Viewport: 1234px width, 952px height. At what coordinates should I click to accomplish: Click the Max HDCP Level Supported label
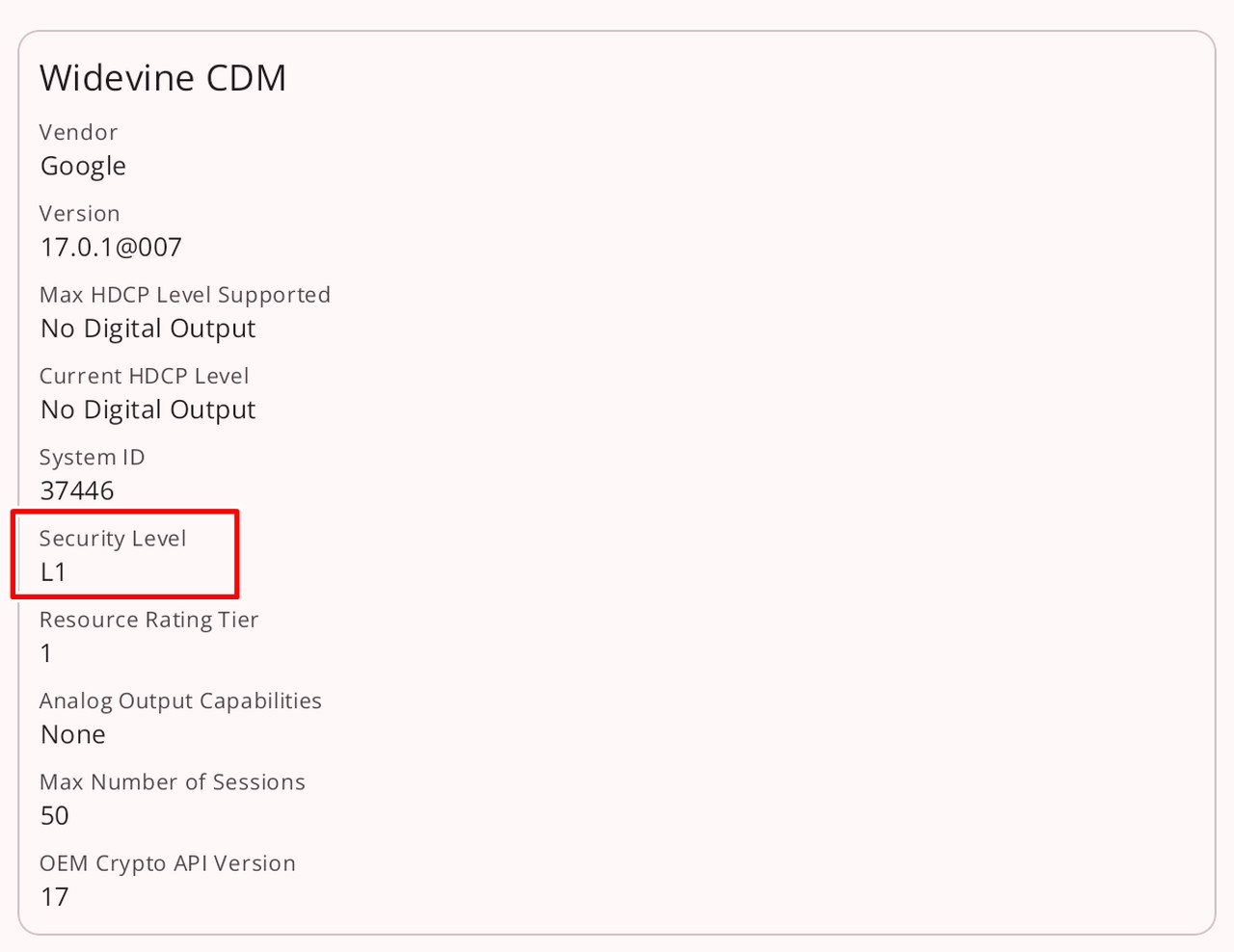184,295
